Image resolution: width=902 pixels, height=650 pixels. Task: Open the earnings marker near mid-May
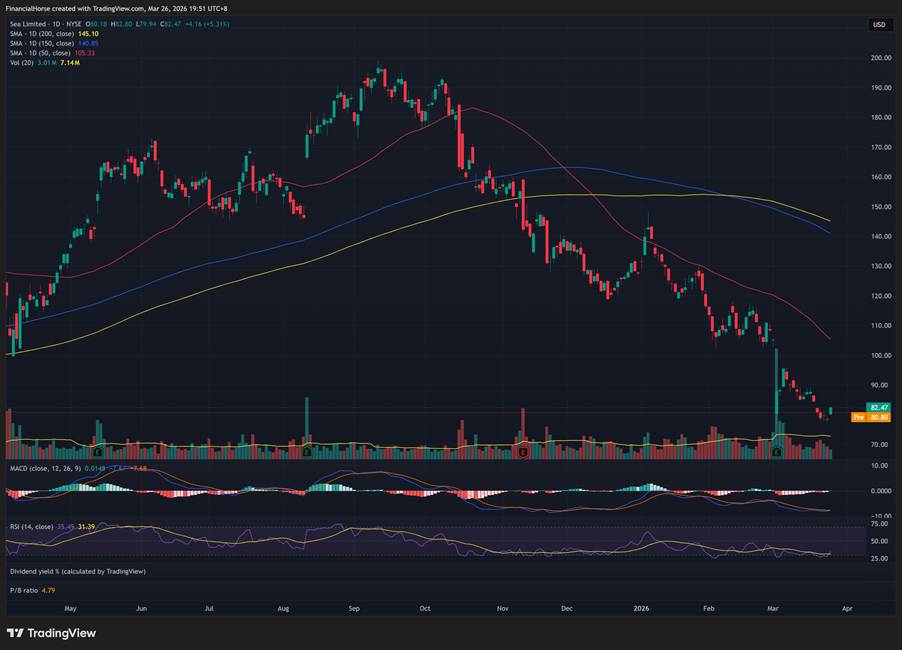coord(97,453)
